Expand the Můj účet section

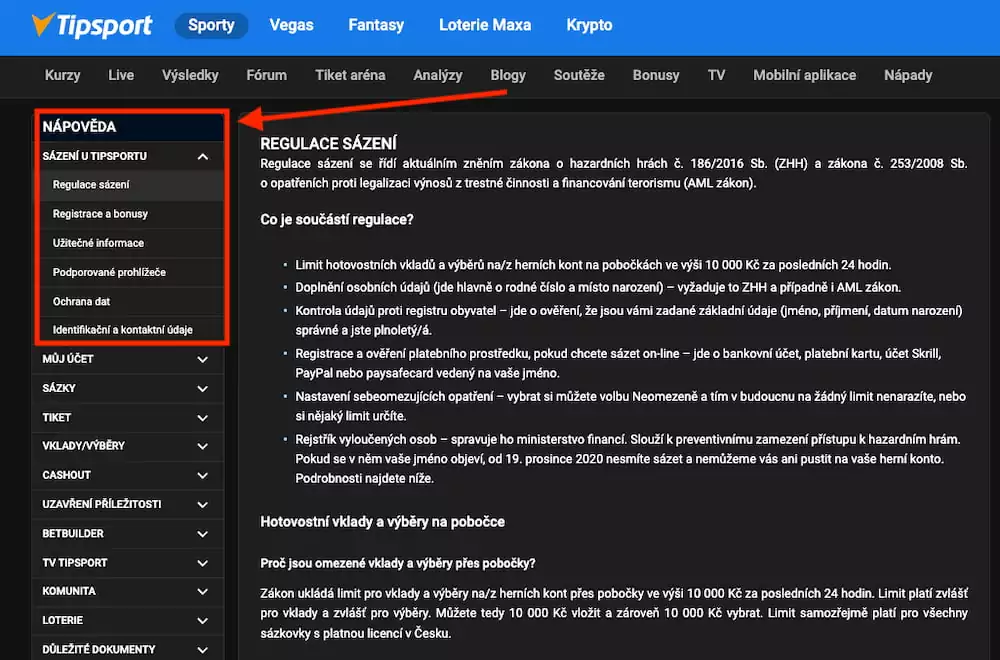point(203,359)
